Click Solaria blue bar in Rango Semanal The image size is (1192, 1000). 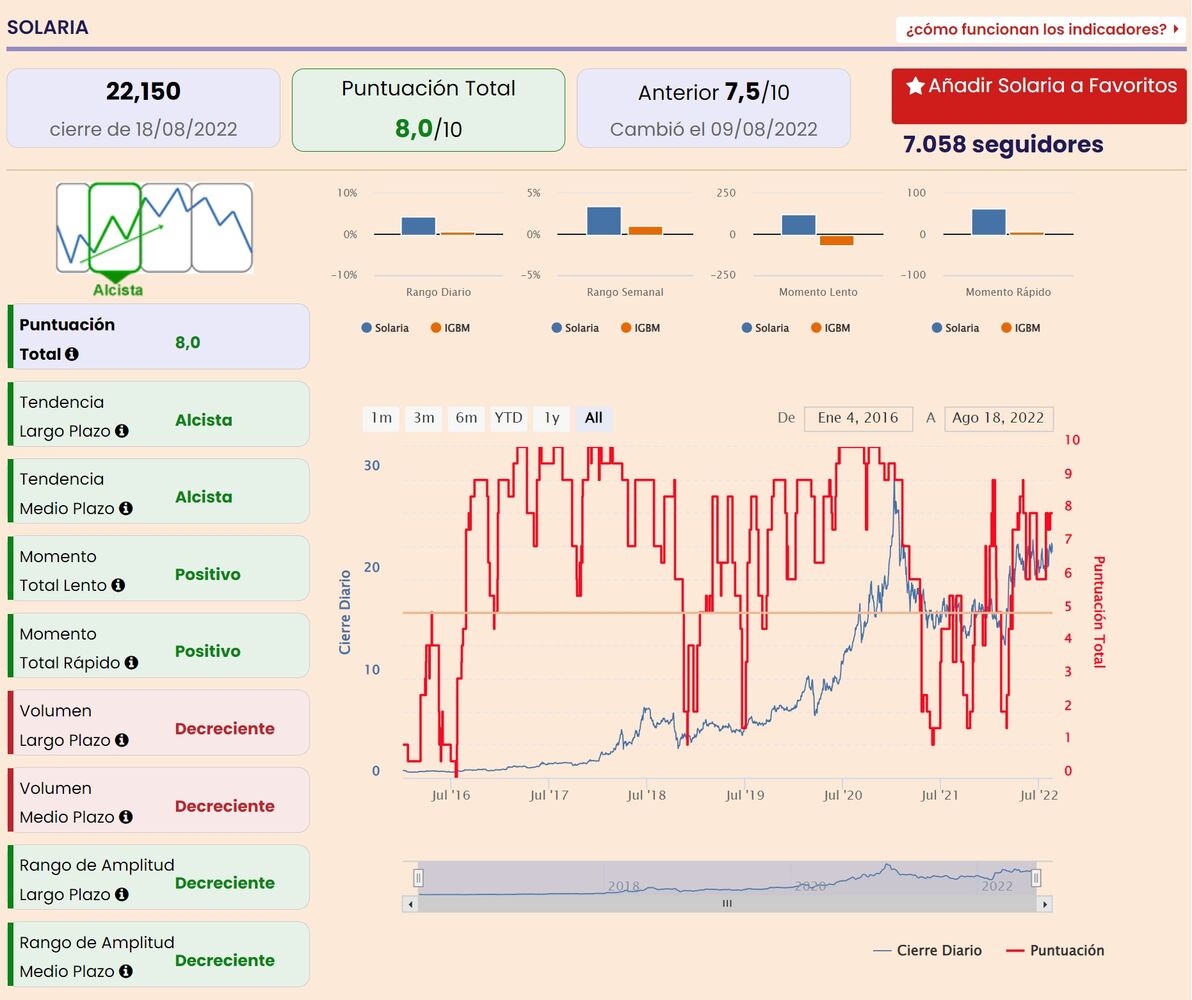click(604, 221)
